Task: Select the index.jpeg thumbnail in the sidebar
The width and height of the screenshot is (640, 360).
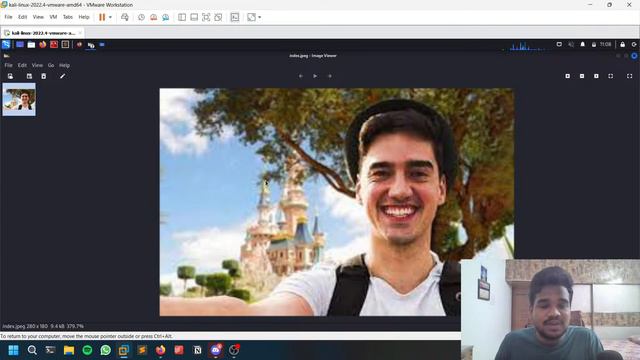Action: coord(19,100)
